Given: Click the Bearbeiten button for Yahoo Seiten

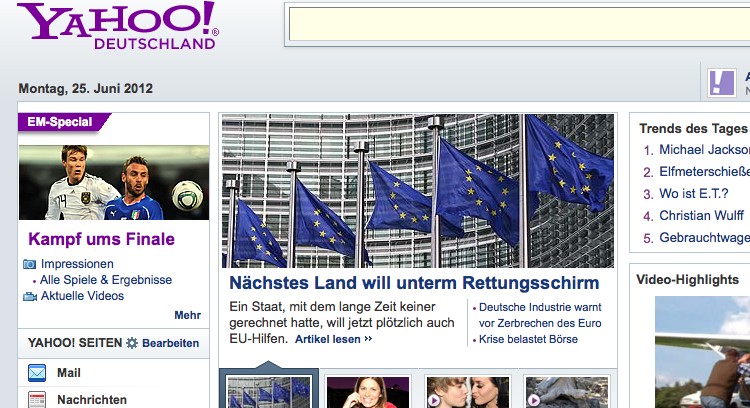Looking at the screenshot, I should pyautogui.click(x=170, y=343).
